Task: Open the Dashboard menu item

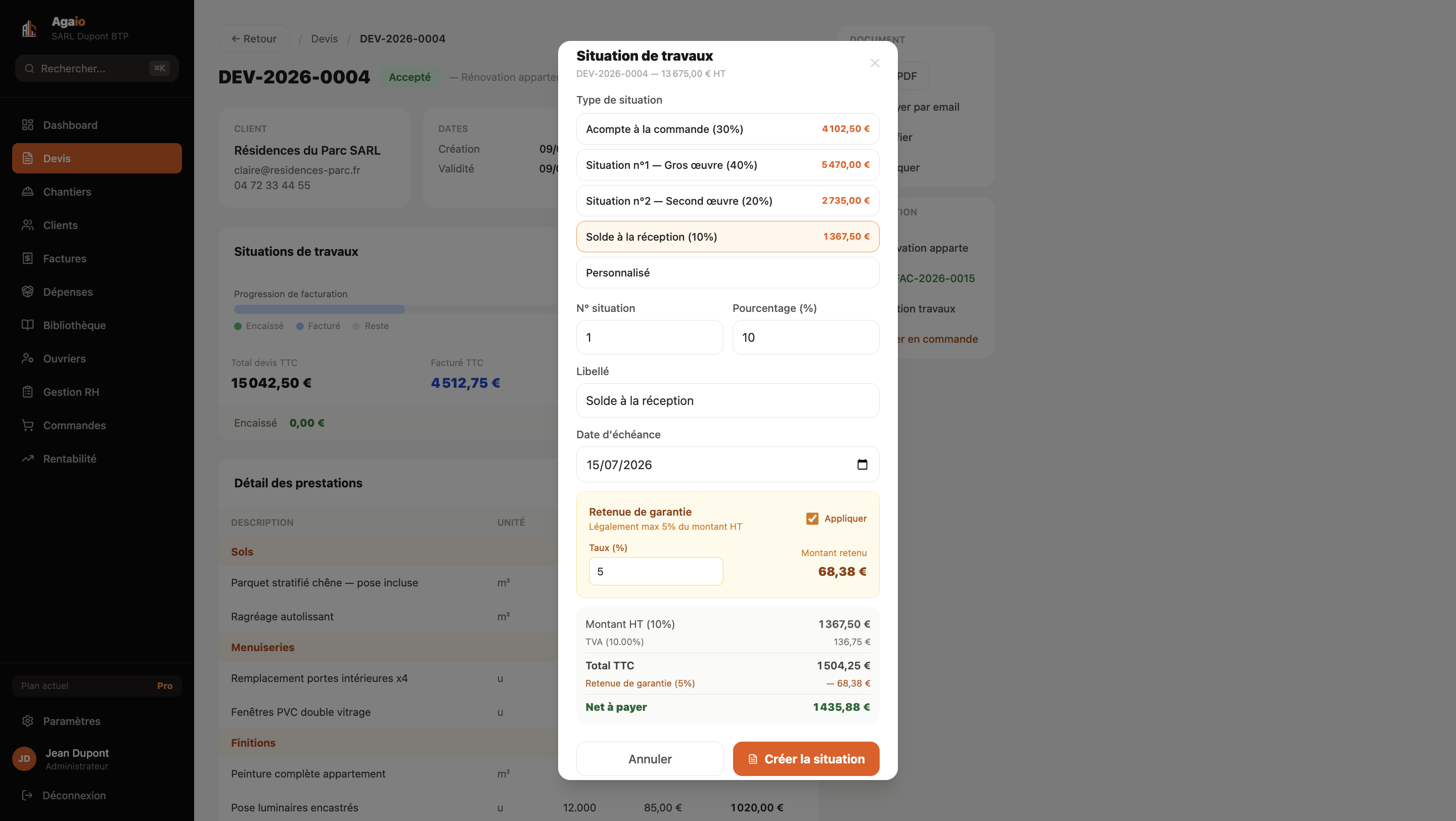Action: [x=97, y=125]
